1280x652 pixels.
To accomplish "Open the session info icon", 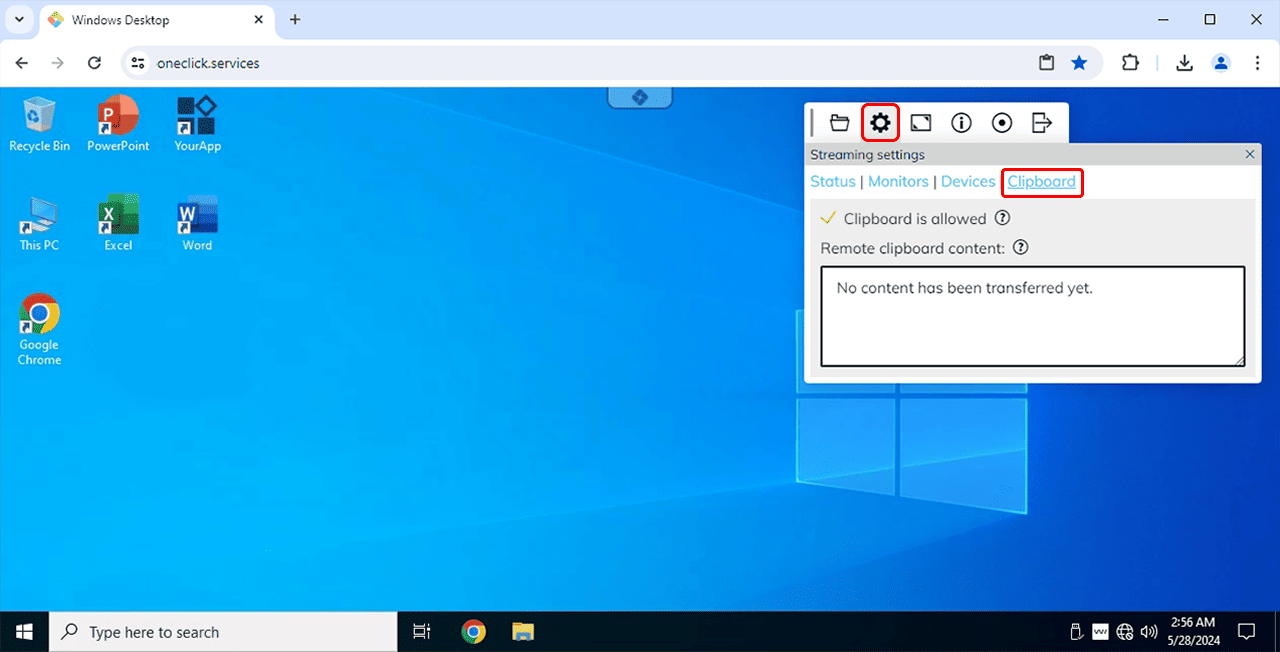I will pos(961,123).
